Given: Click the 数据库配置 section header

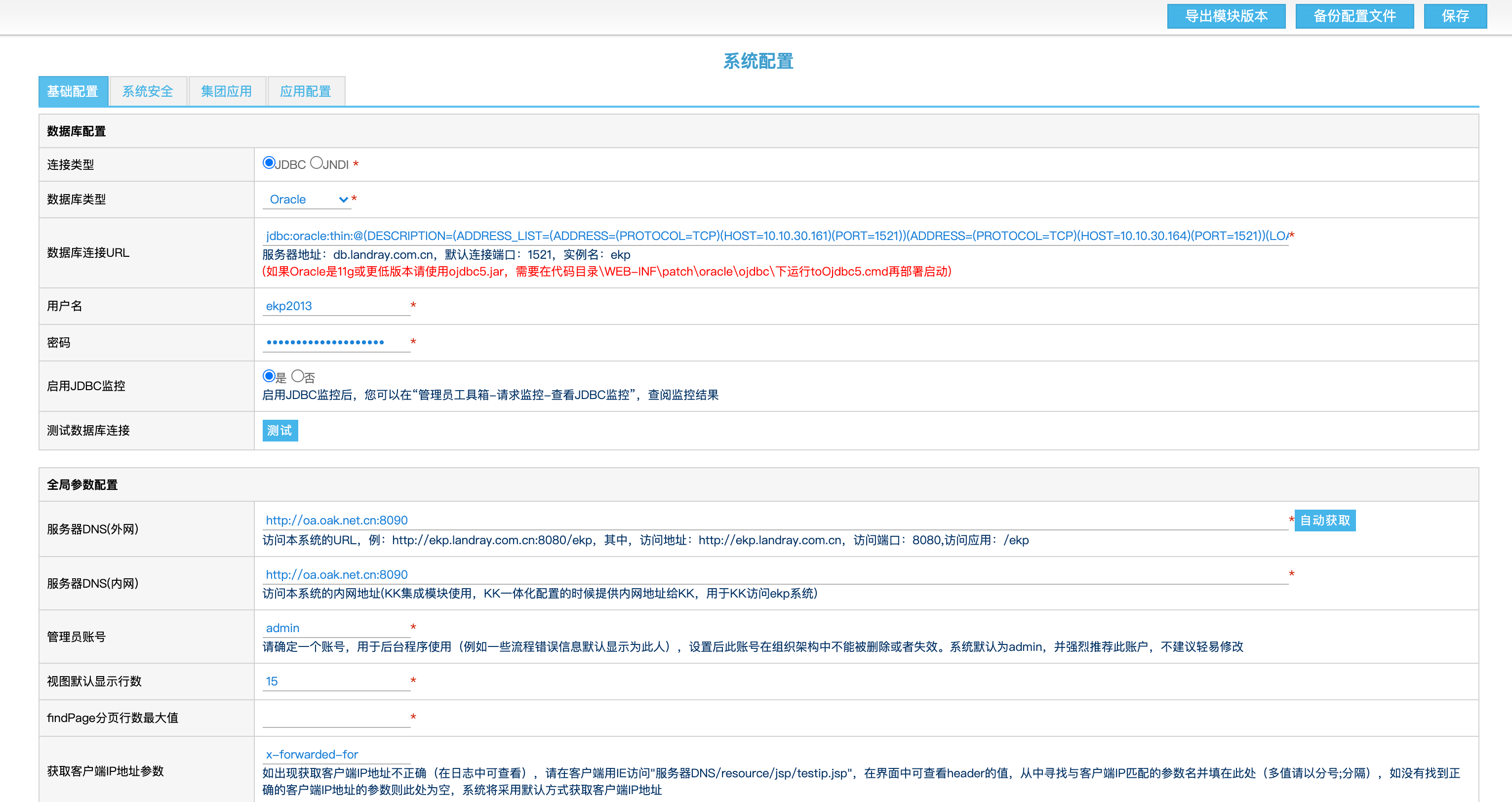Looking at the screenshot, I should pyautogui.click(x=77, y=131).
